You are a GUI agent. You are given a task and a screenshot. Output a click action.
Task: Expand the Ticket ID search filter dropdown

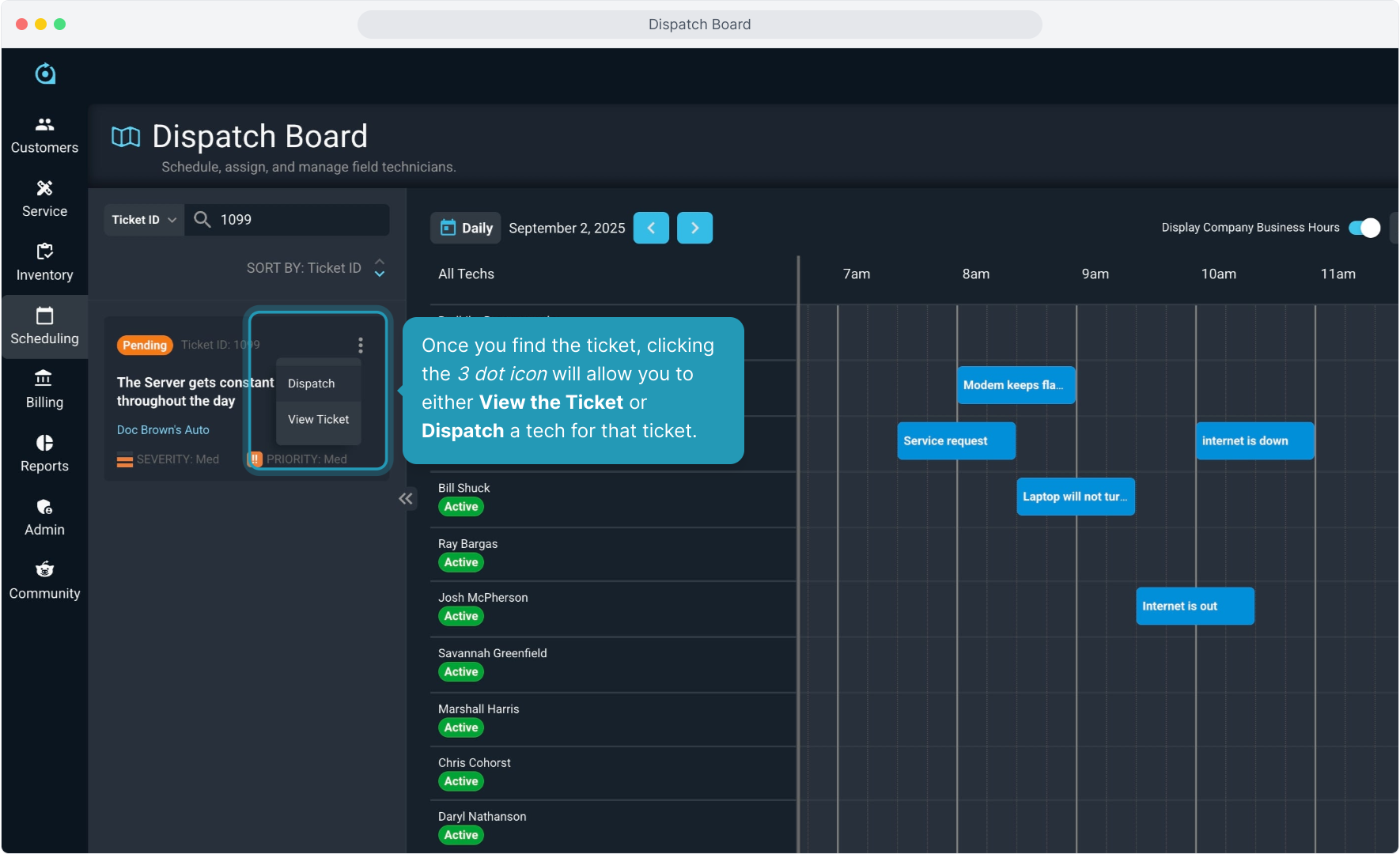point(144,220)
